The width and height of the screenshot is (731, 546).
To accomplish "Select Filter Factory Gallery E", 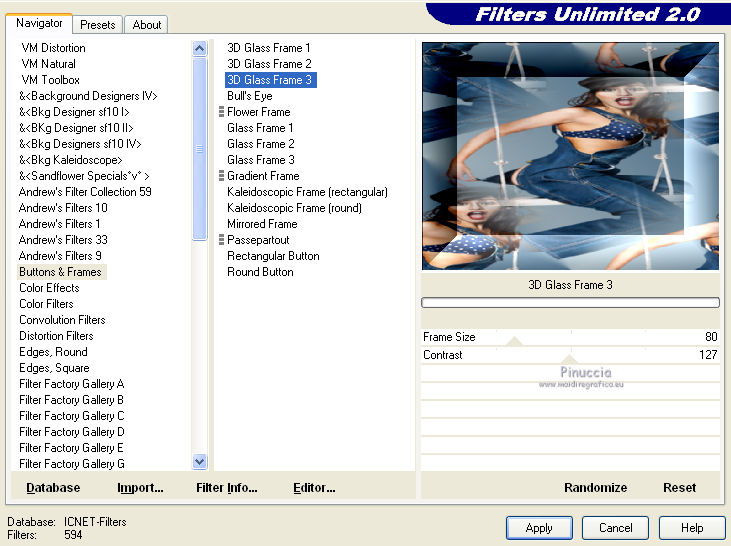I will (71, 448).
